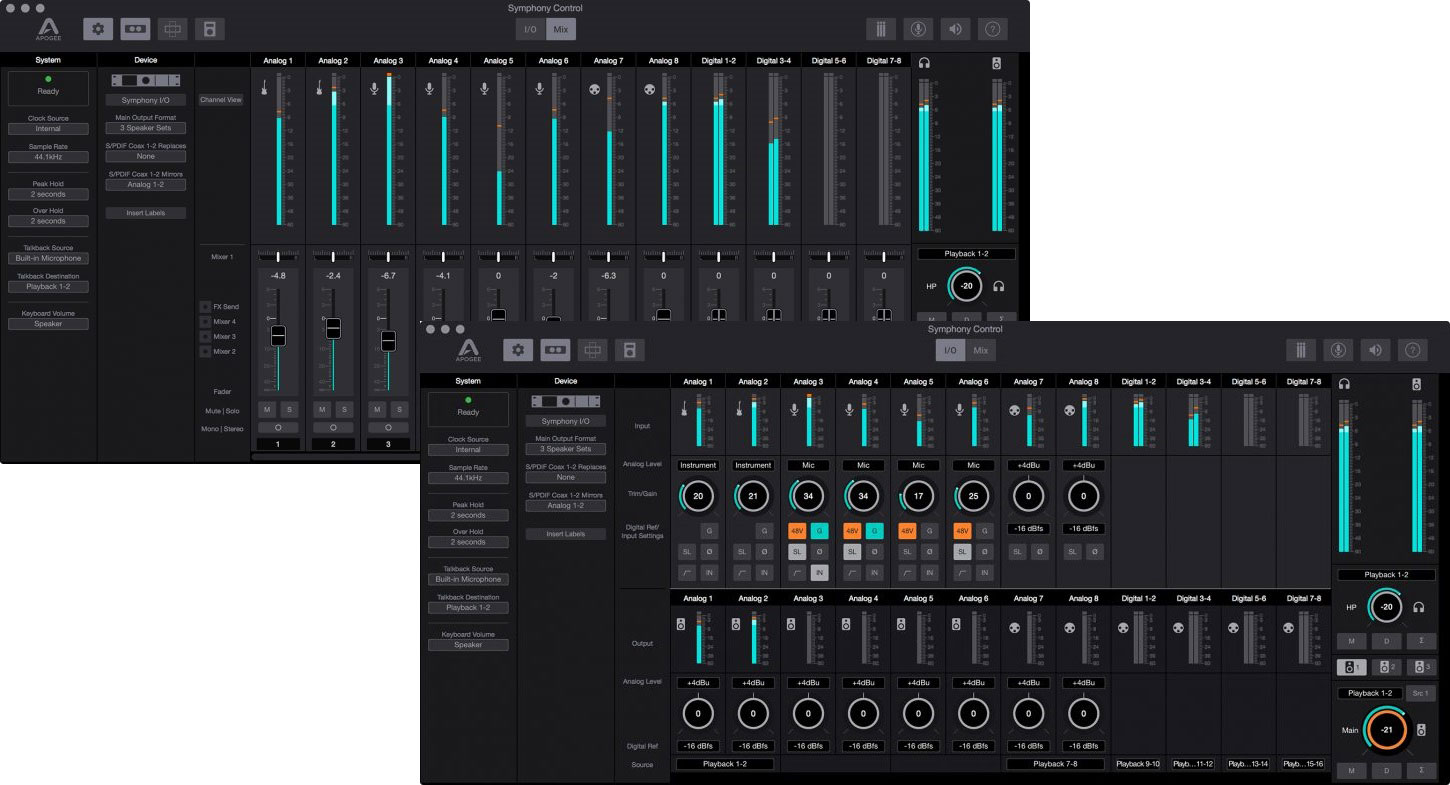Open help via the question mark icon
1450x785 pixels.
[x=1412, y=350]
